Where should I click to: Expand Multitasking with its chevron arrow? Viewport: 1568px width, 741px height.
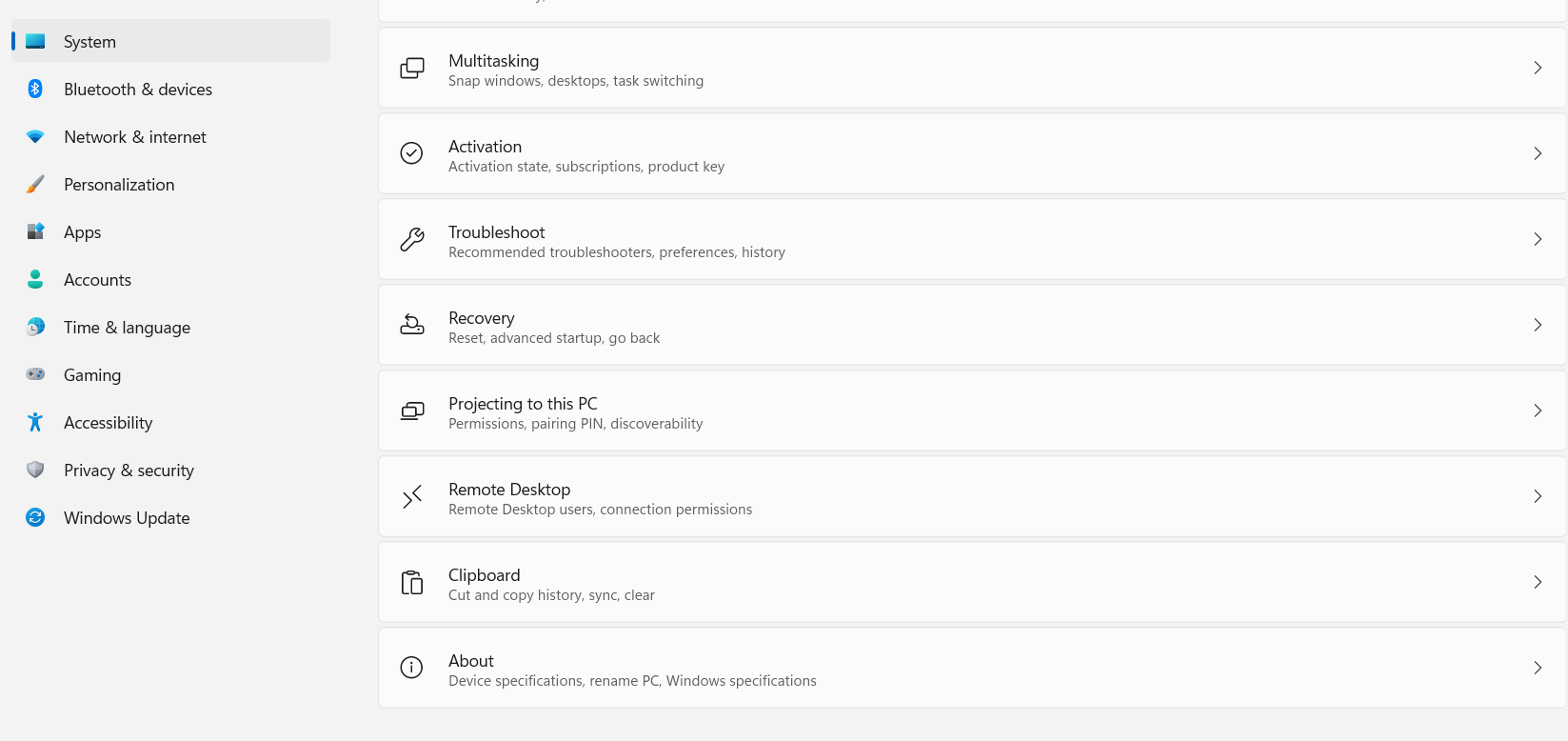[x=1538, y=68]
